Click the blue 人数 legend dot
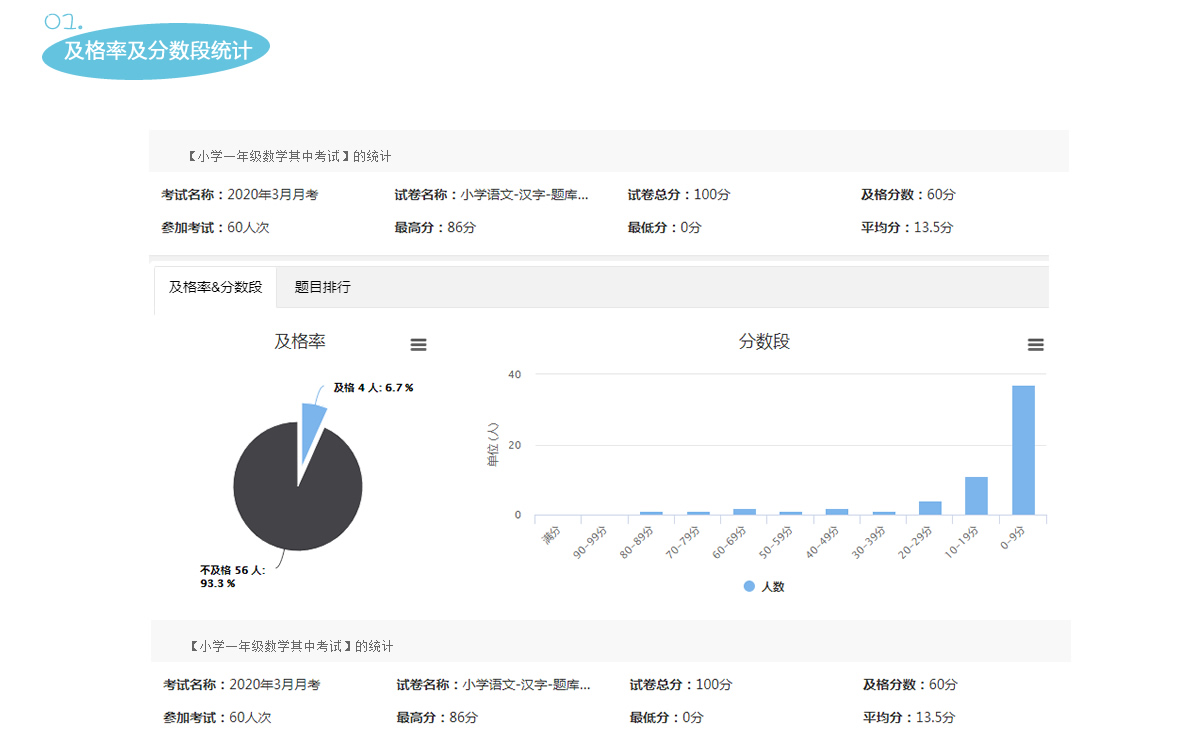This screenshot has width=1200, height=747. point(749,587)
